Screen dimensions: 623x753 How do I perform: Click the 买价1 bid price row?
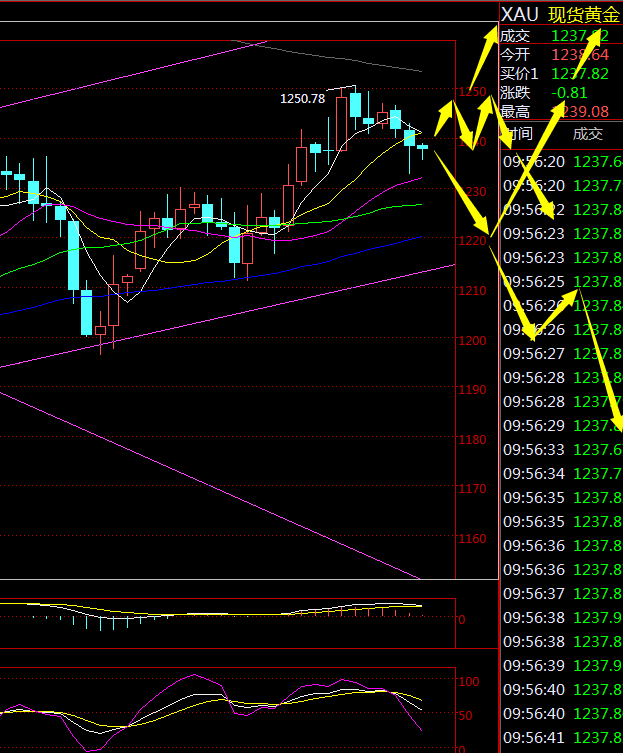(519, 73)
